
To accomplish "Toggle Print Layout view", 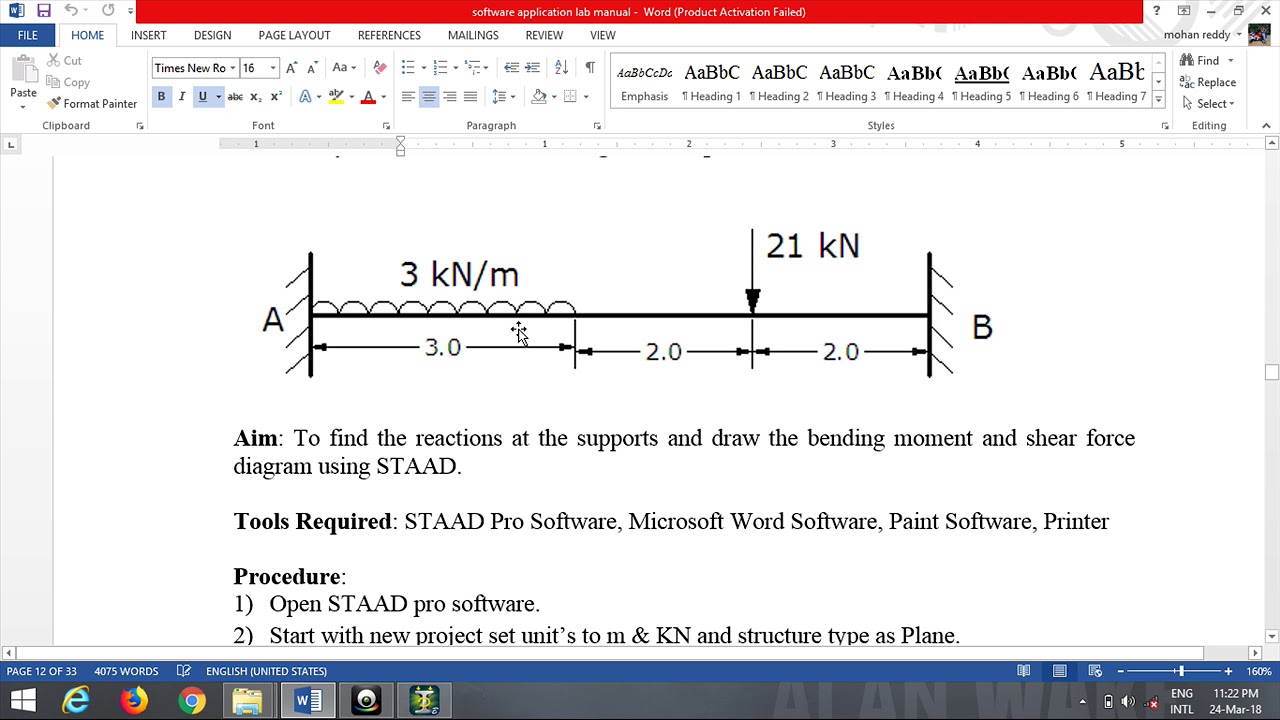I will coord(1059,671).
